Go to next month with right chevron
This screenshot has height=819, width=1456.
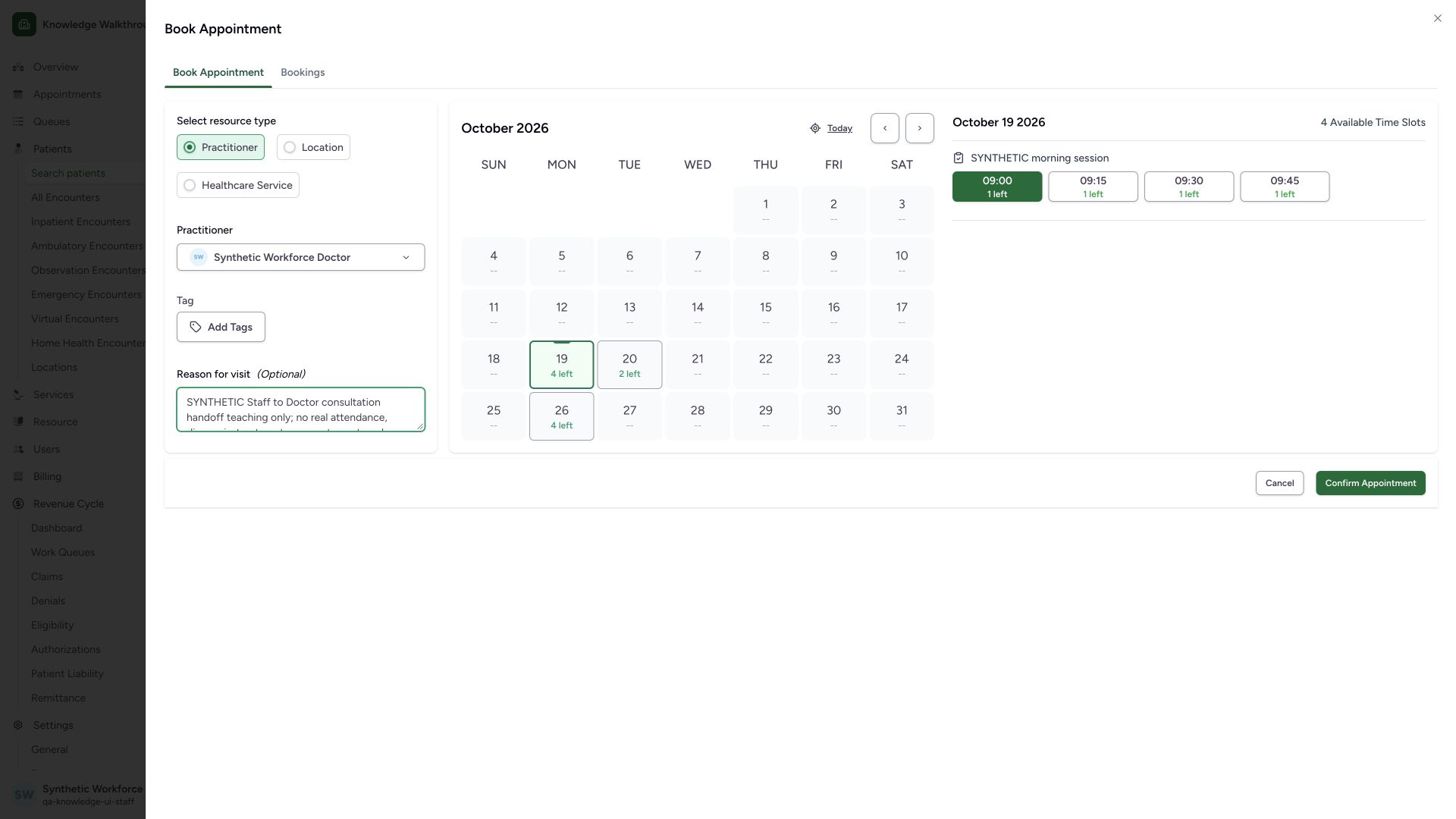pos(919,128)
